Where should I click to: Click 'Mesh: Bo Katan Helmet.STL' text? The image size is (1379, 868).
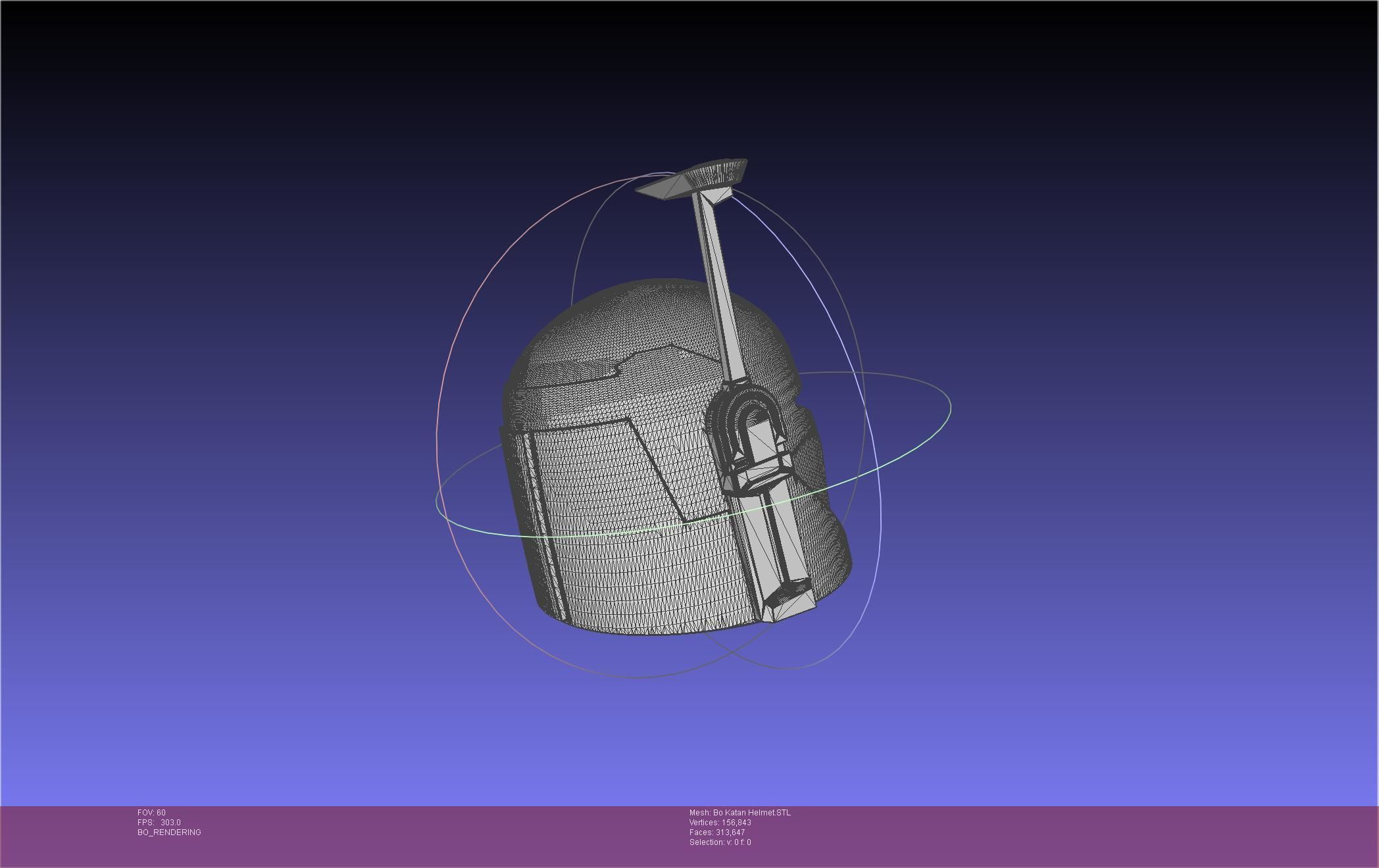click(x=740, y=813)
